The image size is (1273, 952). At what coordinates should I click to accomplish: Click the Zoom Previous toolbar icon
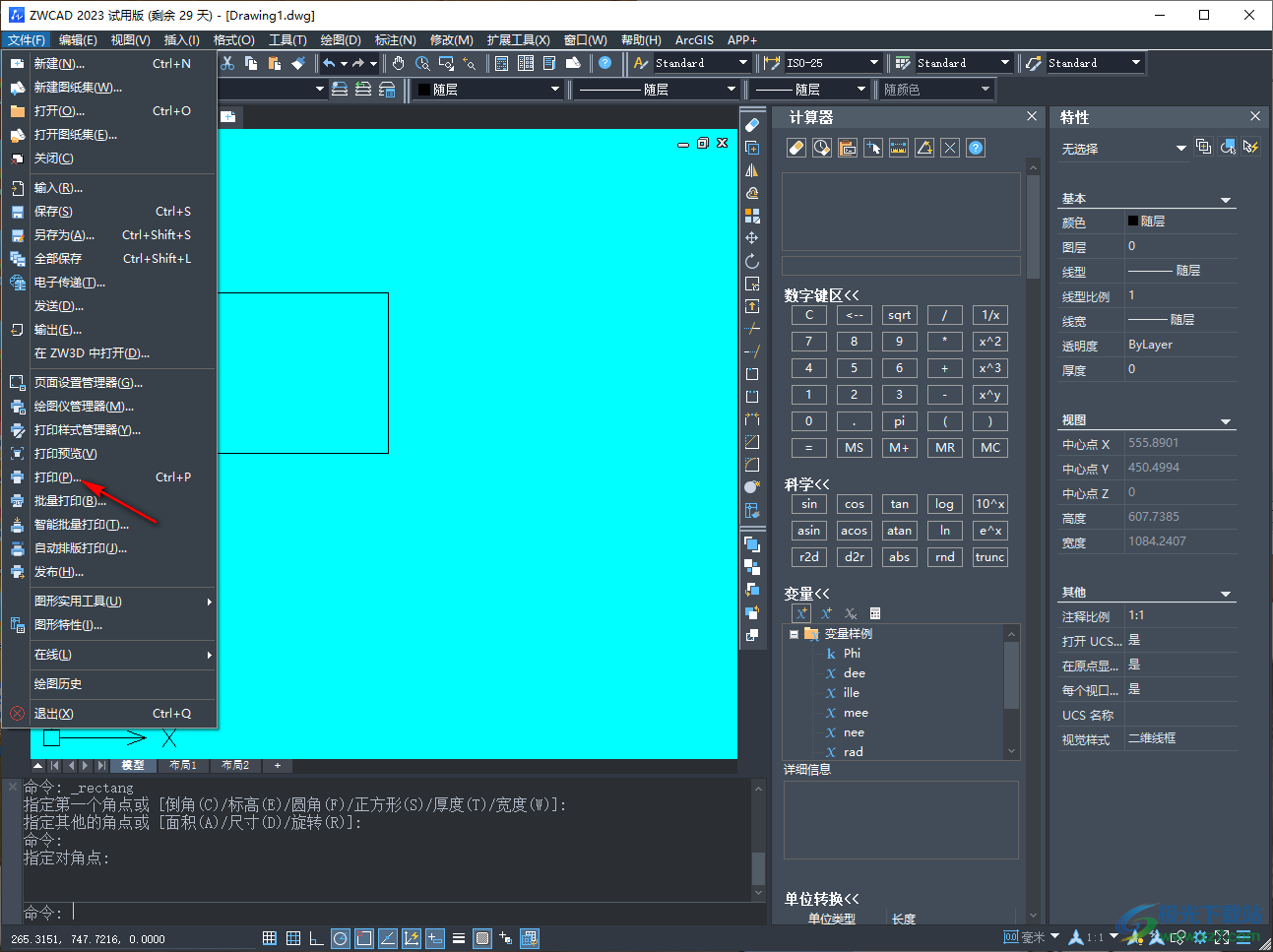(x=470, y=63)
